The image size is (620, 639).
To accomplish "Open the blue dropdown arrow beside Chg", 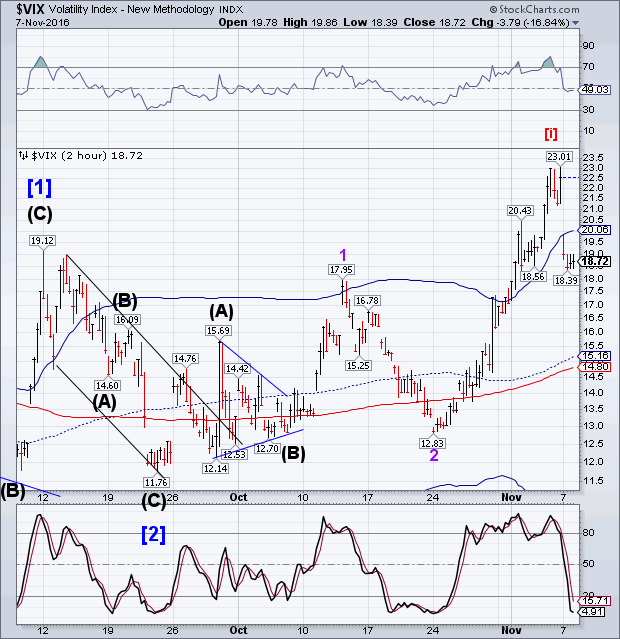I will (x=575, y=23).
